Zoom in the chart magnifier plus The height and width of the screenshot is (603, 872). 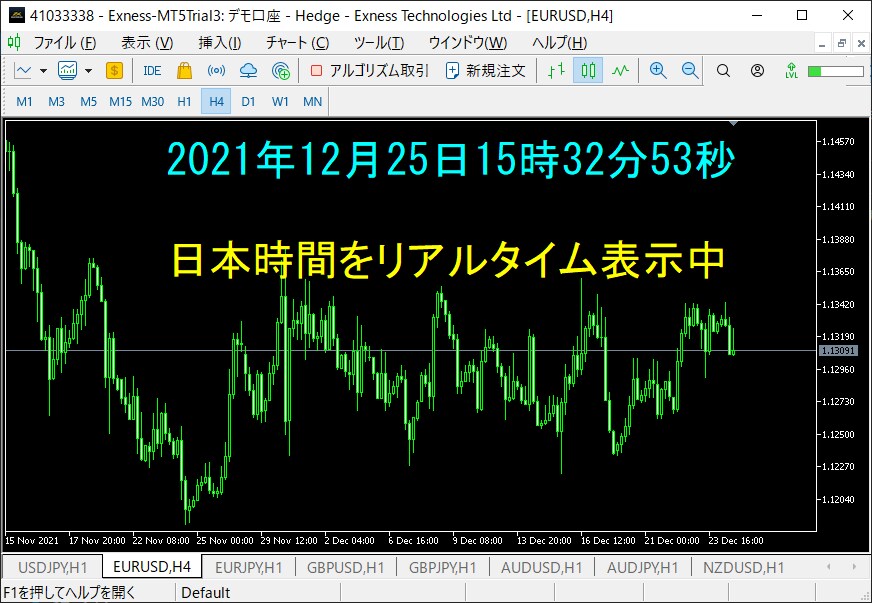pos(658,71)
